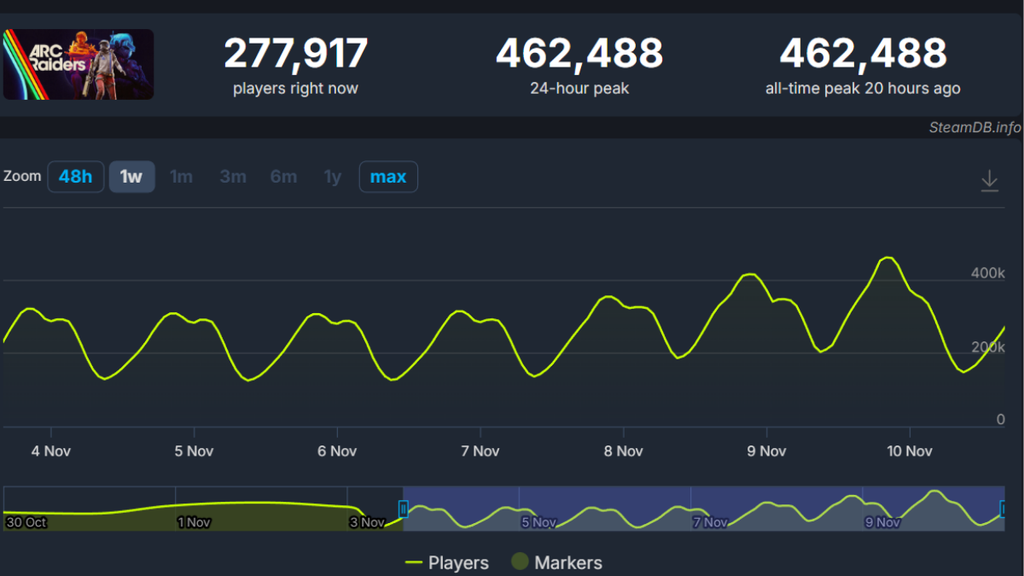The height and width of the screenshot is (576, 1024).
Task: Click the 24-hour peak figure
Action: click(579, 53)
